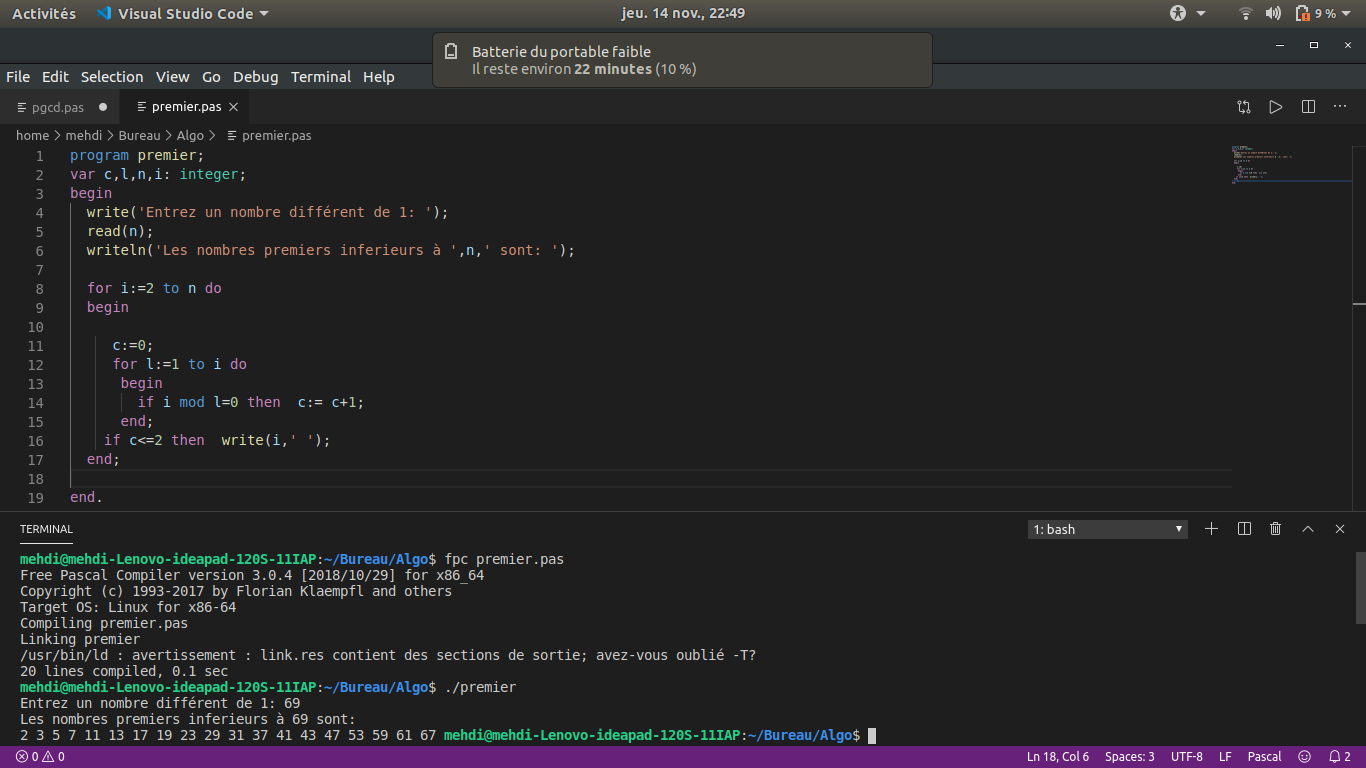Click 'fpc premier.pas' terminal command
This screenshot has width=1366, height=768.
point(504,559)
